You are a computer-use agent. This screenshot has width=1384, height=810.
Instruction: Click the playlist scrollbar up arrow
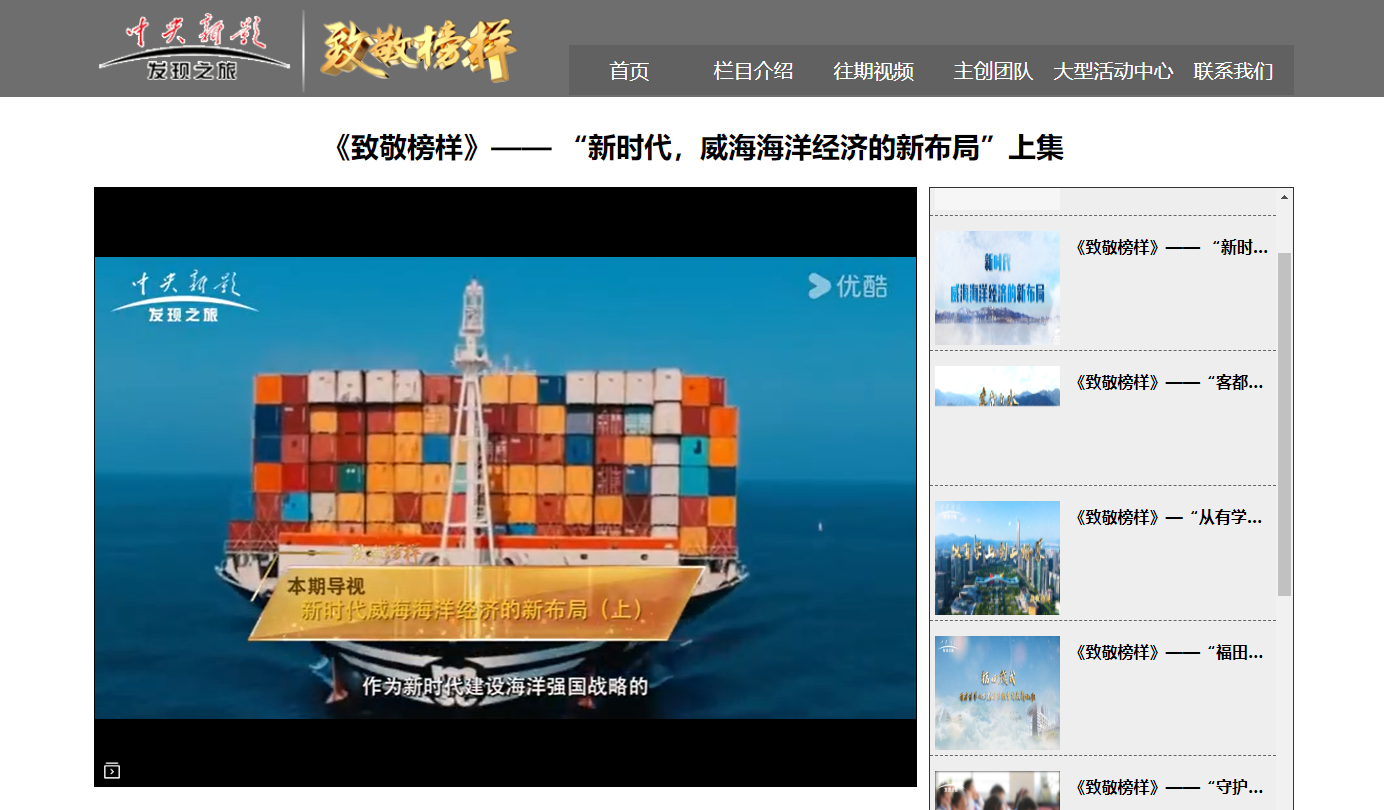coord(1285,197)
